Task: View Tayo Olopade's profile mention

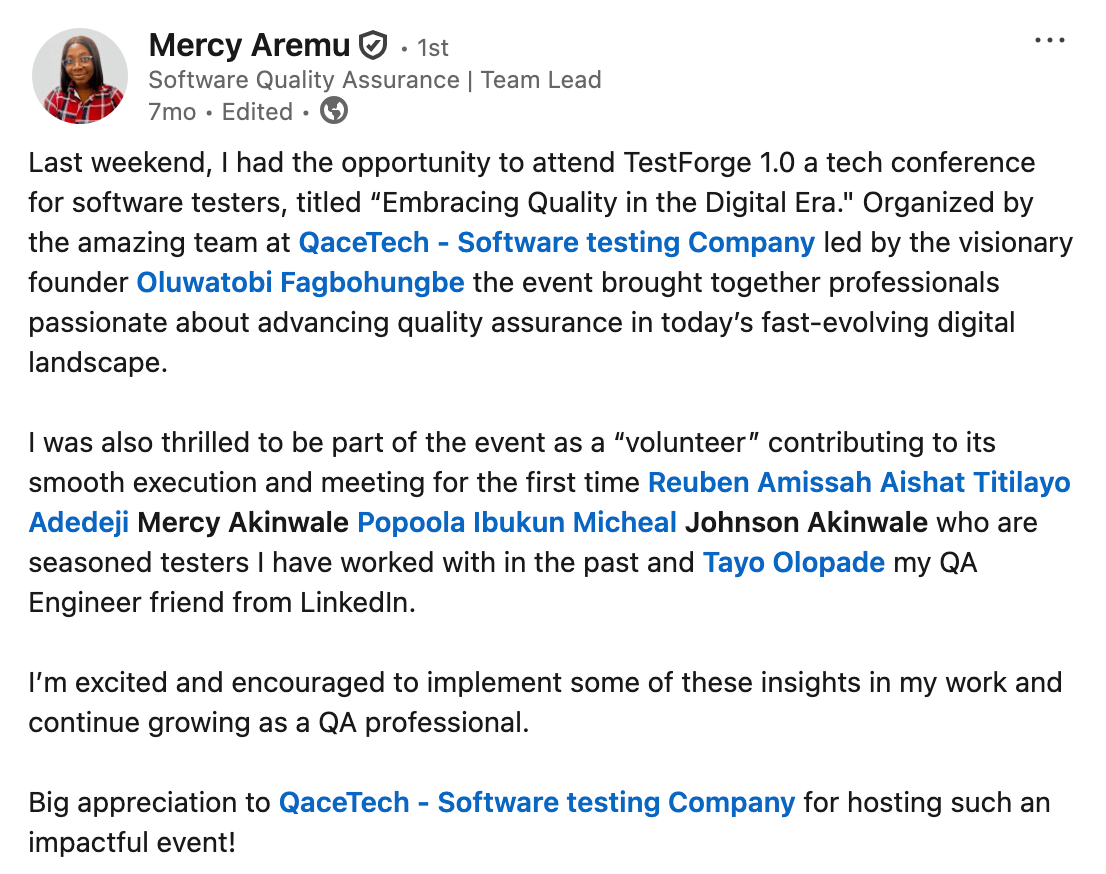Action: pyautogui.click(x=794, y=562)
